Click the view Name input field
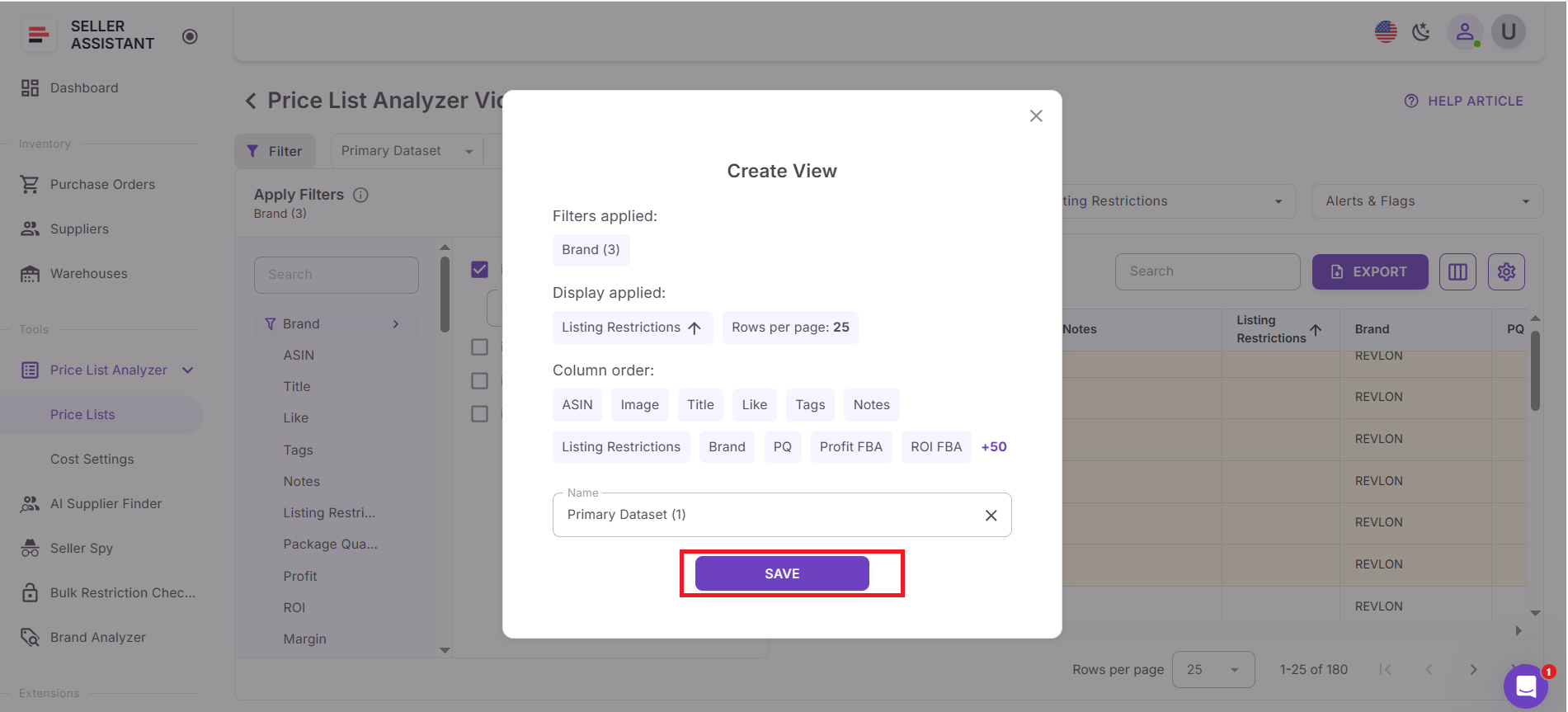 tap(767, 515)
